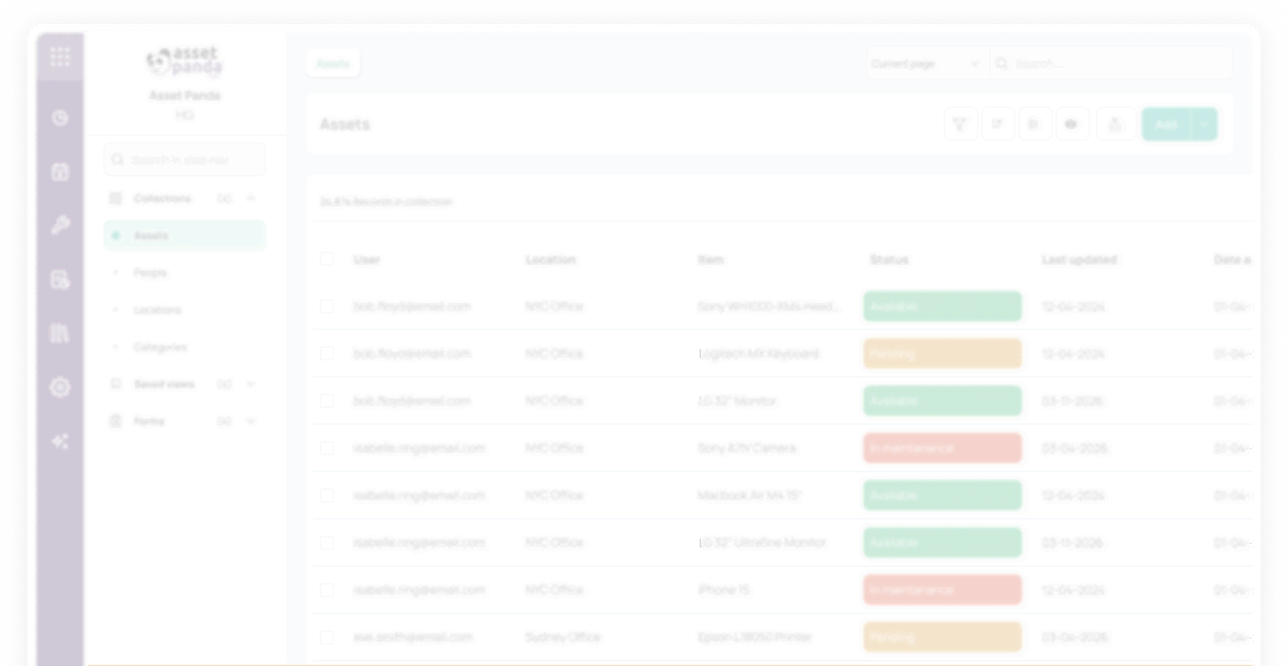Click the filter funnel icon
Image resolution: width=1288 pixels, height=666 pixels.
point(960,124)
